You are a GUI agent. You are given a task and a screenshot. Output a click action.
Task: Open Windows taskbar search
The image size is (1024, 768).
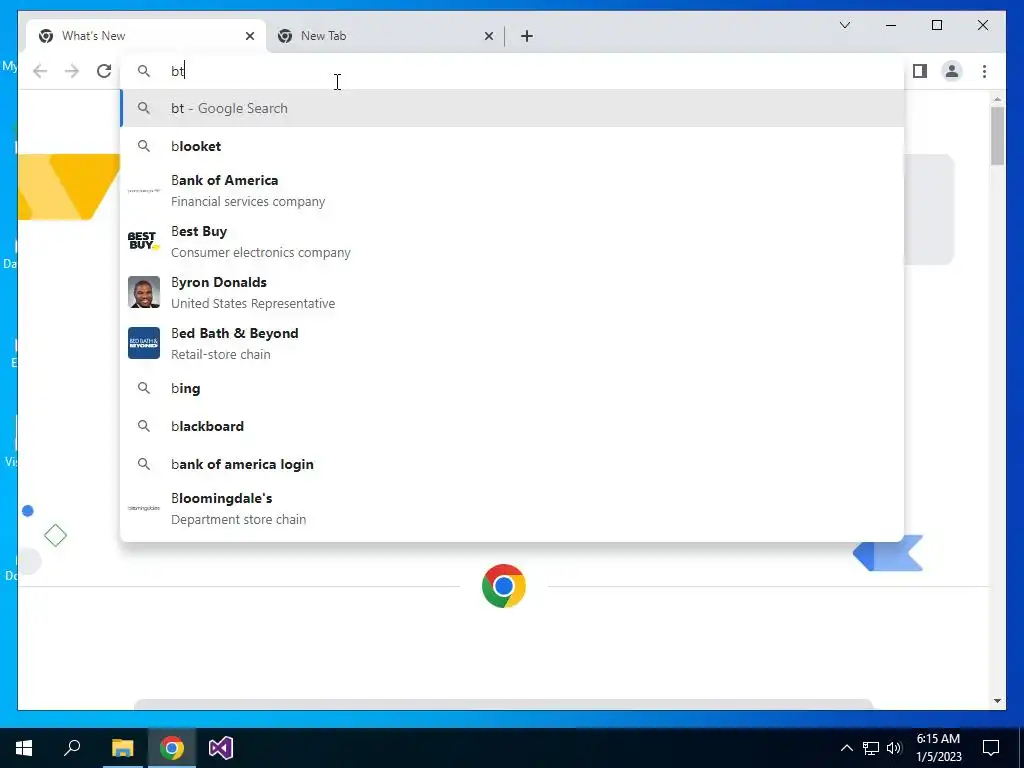click(x=72, y=748)
